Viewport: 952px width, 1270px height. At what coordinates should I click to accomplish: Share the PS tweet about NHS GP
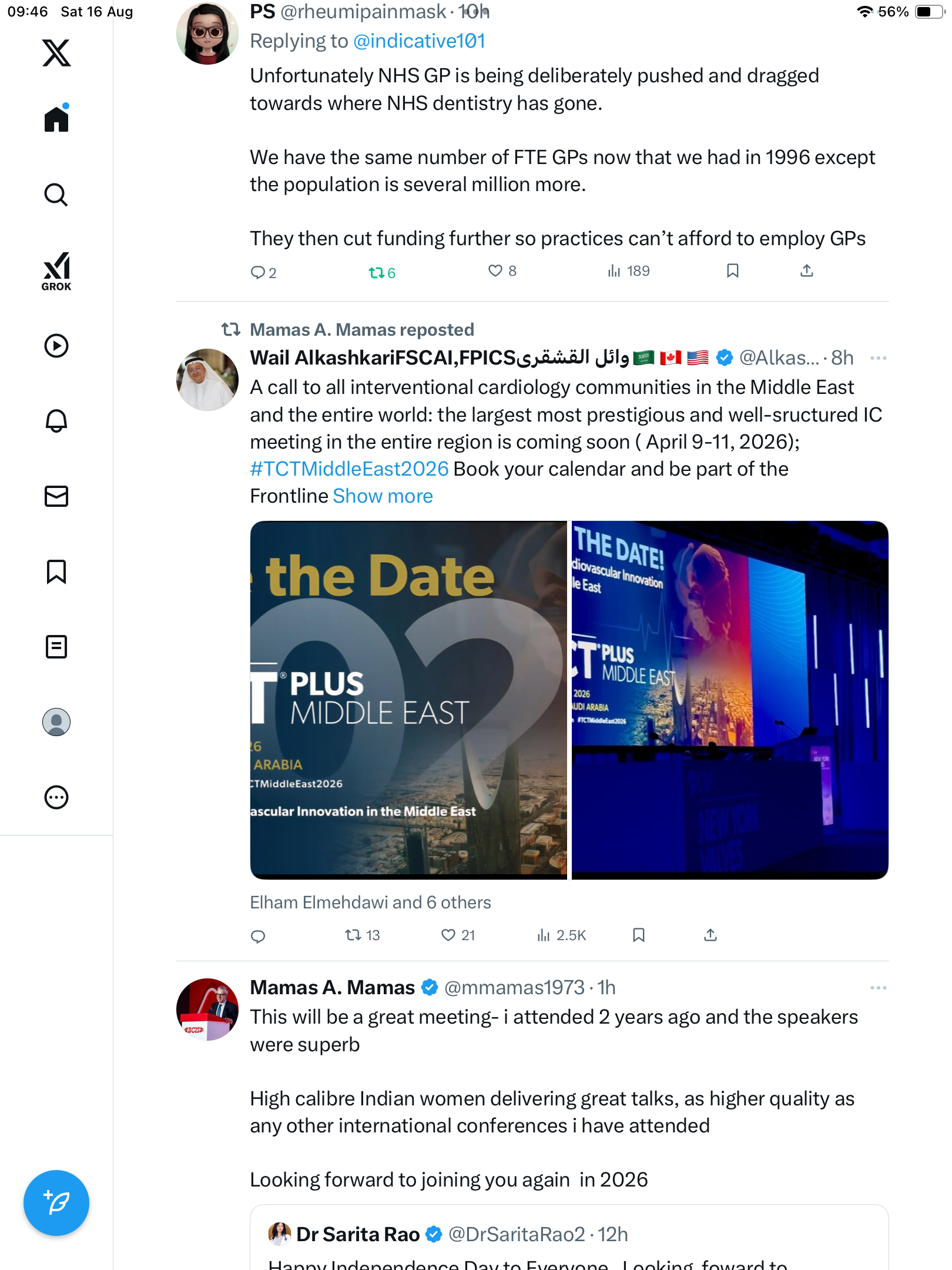point(807,270)
